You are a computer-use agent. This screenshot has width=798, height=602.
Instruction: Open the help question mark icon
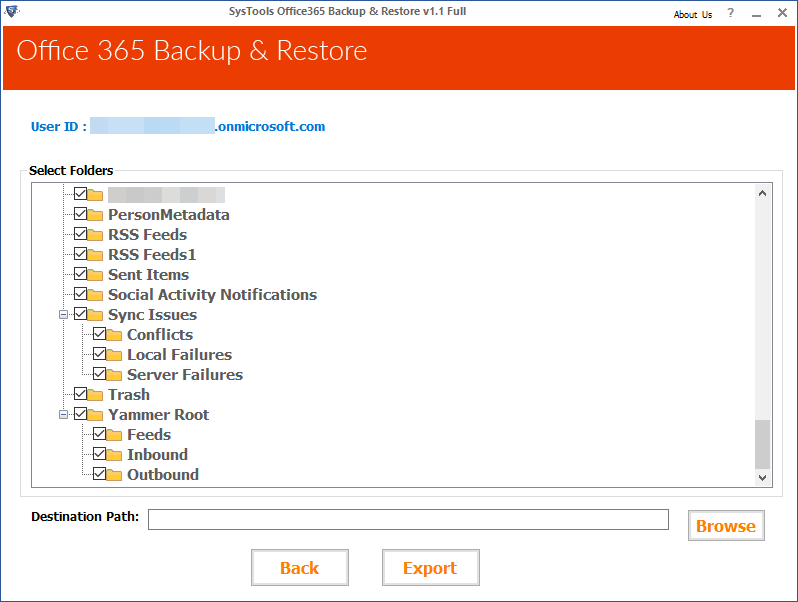pyautogui.click(x=731, y=13)
